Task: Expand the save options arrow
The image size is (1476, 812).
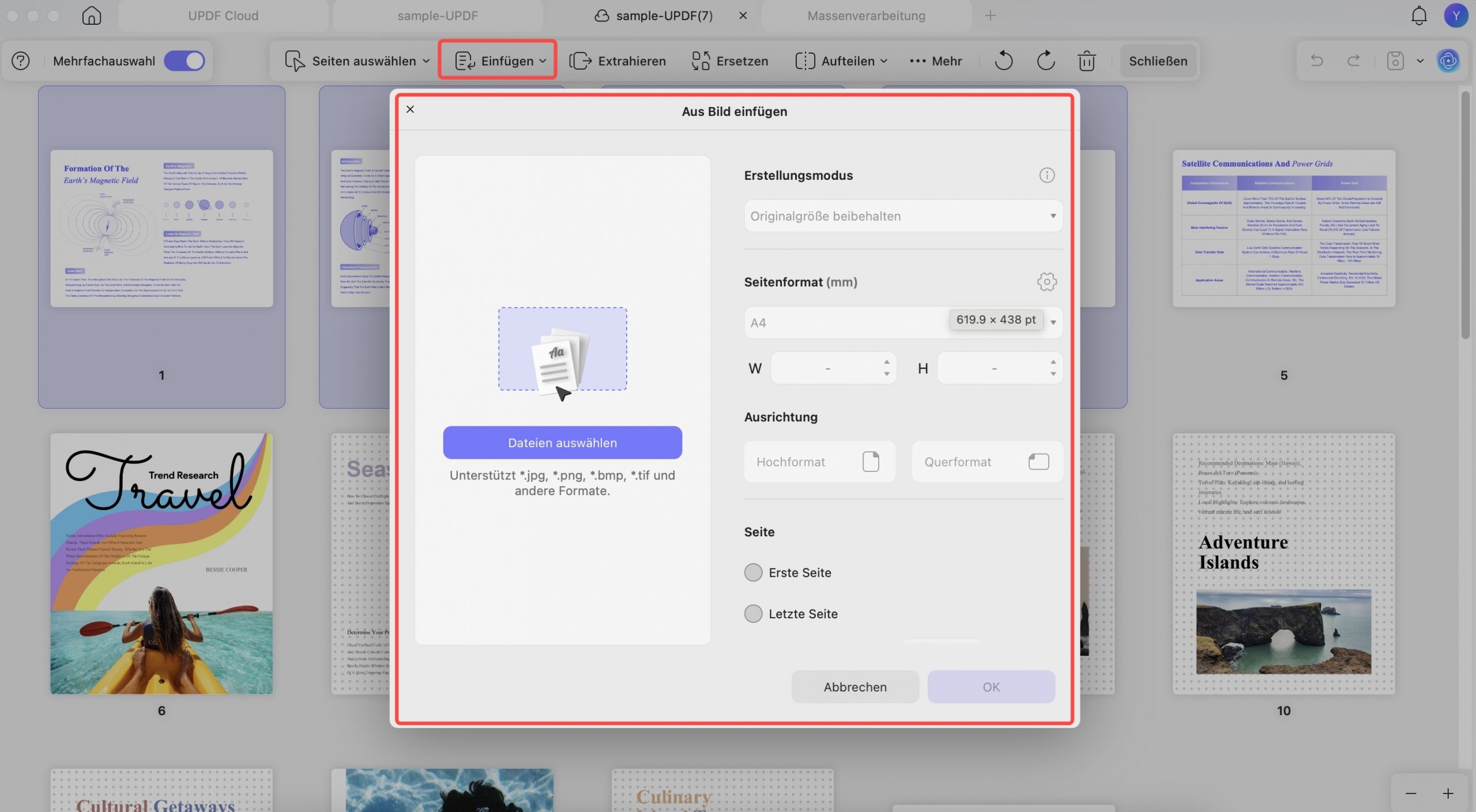Action: point(1420,61)
